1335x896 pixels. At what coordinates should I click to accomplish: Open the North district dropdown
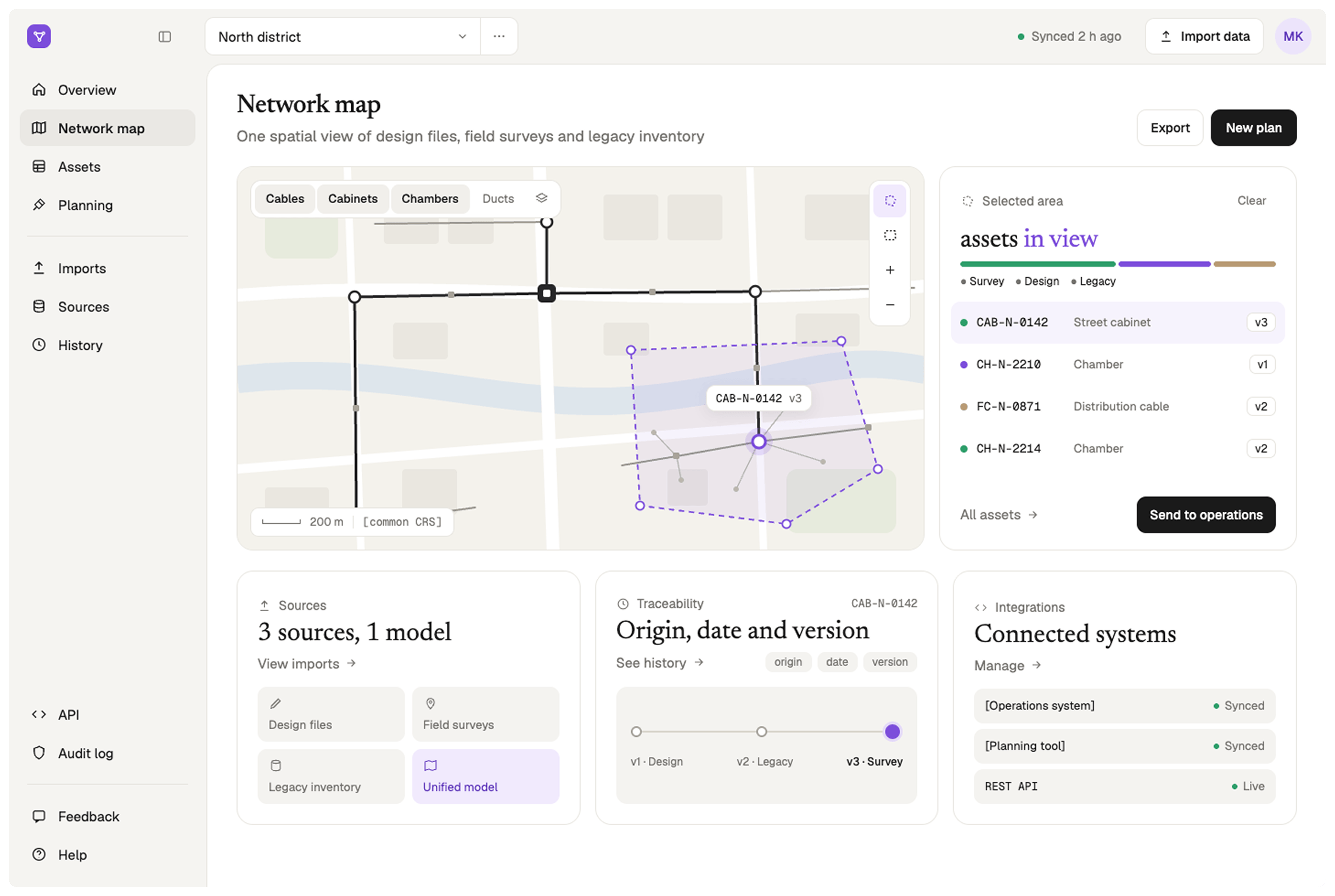pyautogui.click(x=342, y=37)
